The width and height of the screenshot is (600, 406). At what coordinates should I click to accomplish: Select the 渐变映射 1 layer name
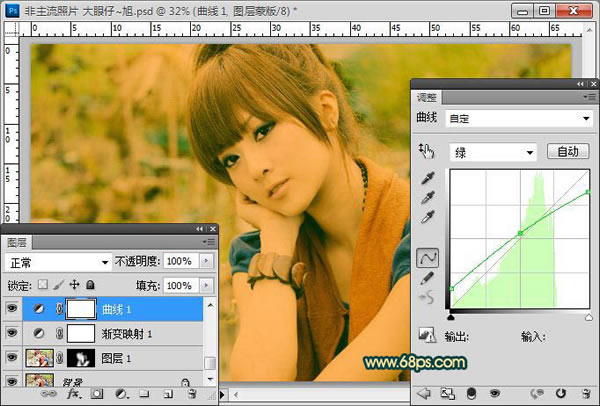[127, 334]
